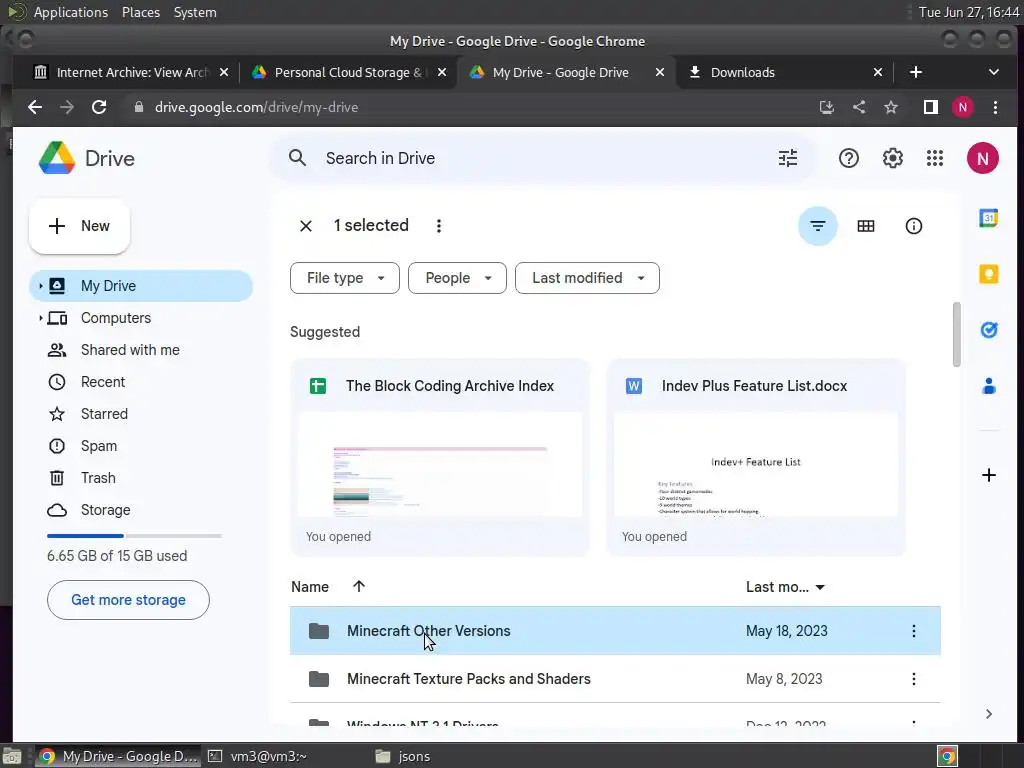The width and height of the screenshot is (1024, 768).
Task: Hide the side panel chevron
Action: pos(988,714)
